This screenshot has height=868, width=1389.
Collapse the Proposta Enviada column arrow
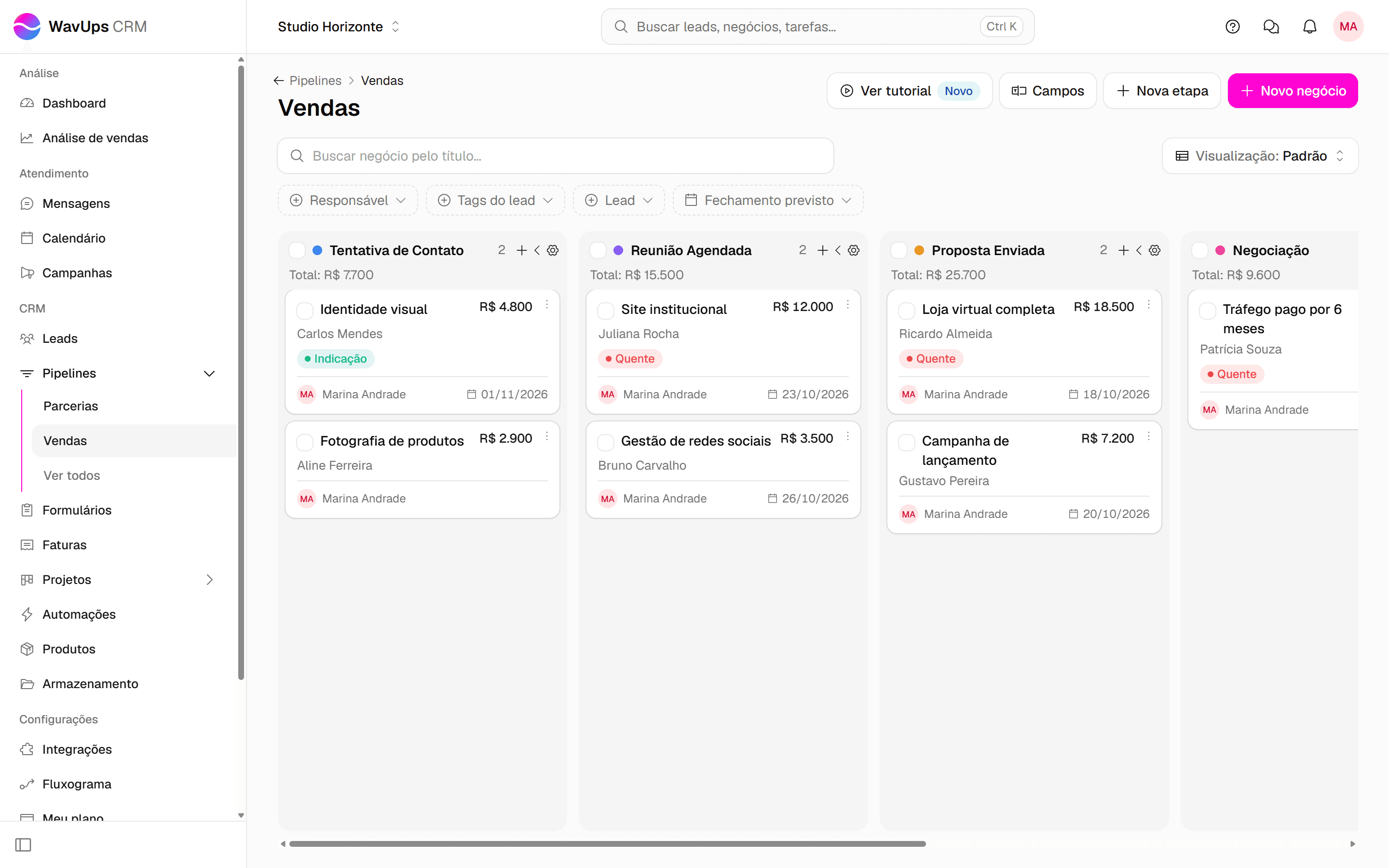(x=1139, y=250)
